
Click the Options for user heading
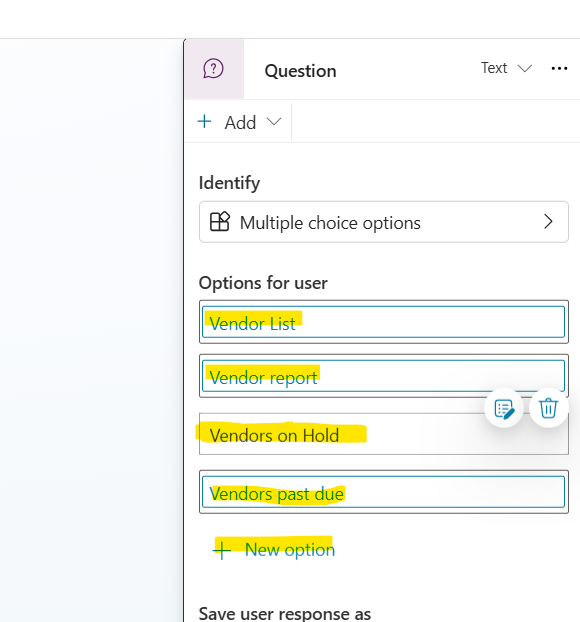tap(263, 283)
